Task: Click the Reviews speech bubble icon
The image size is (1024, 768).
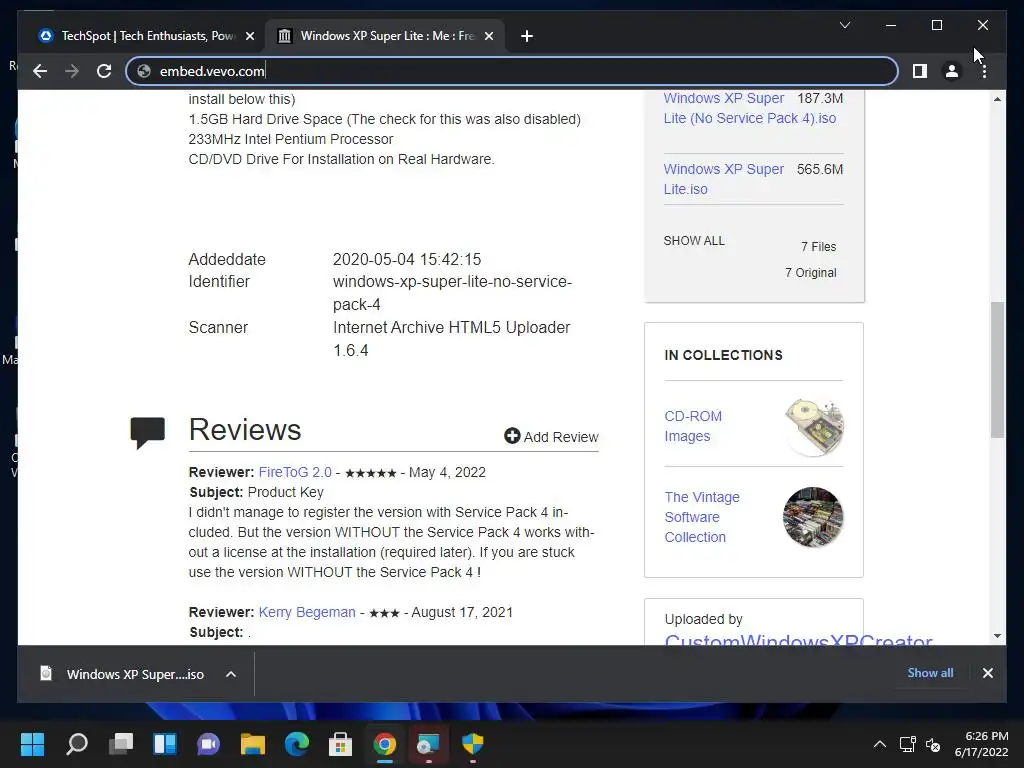Action: tap(148, 432)
